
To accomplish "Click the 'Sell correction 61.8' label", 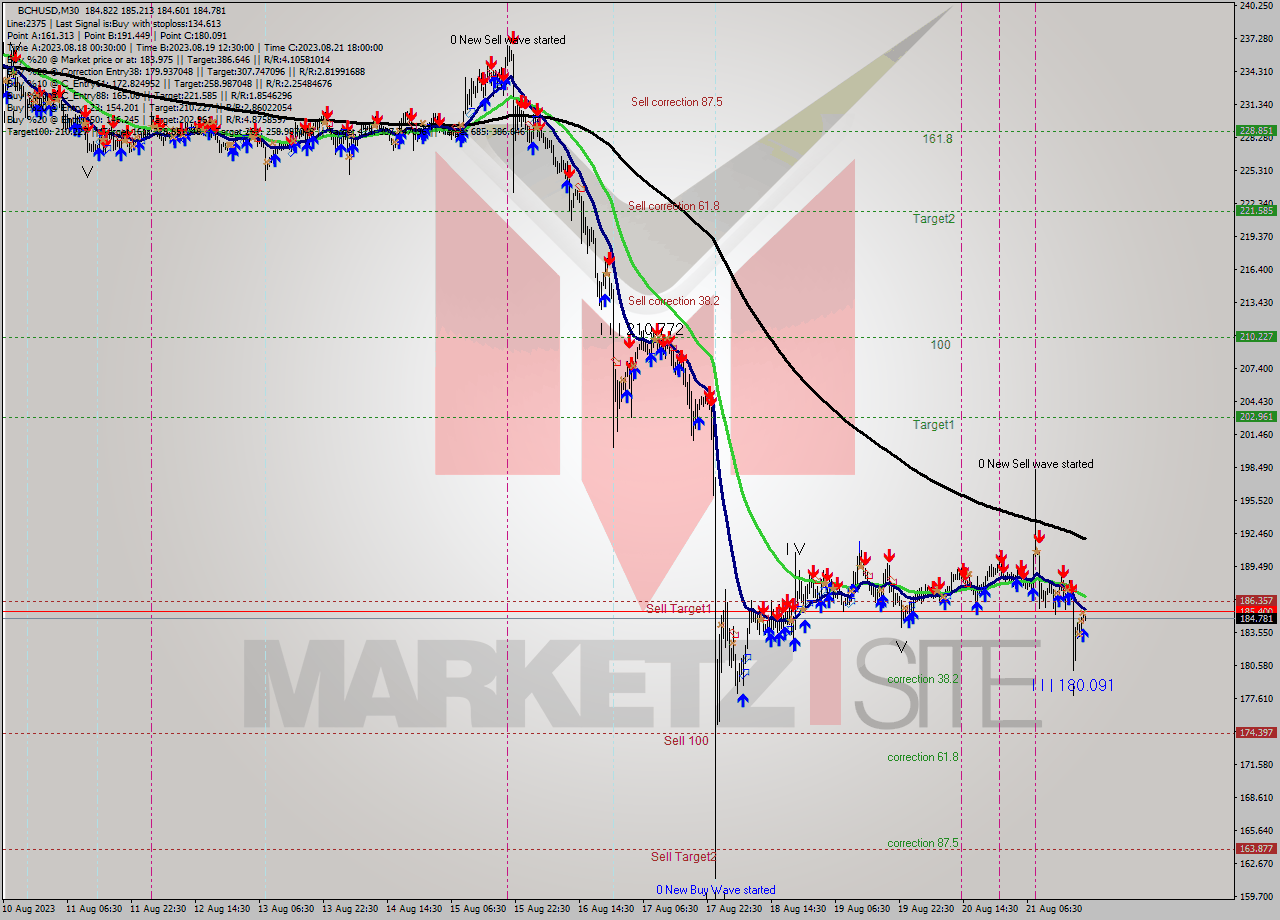I will pos(673,206).
